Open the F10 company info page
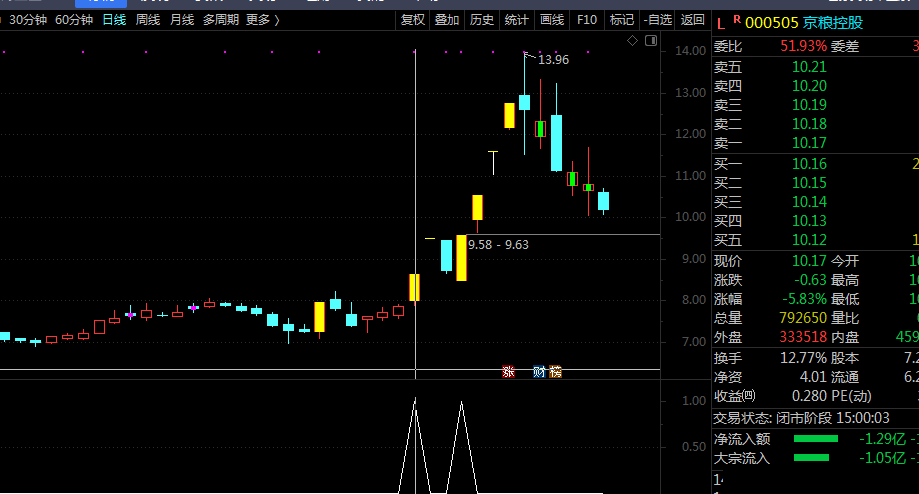 (x=587, y=20)
